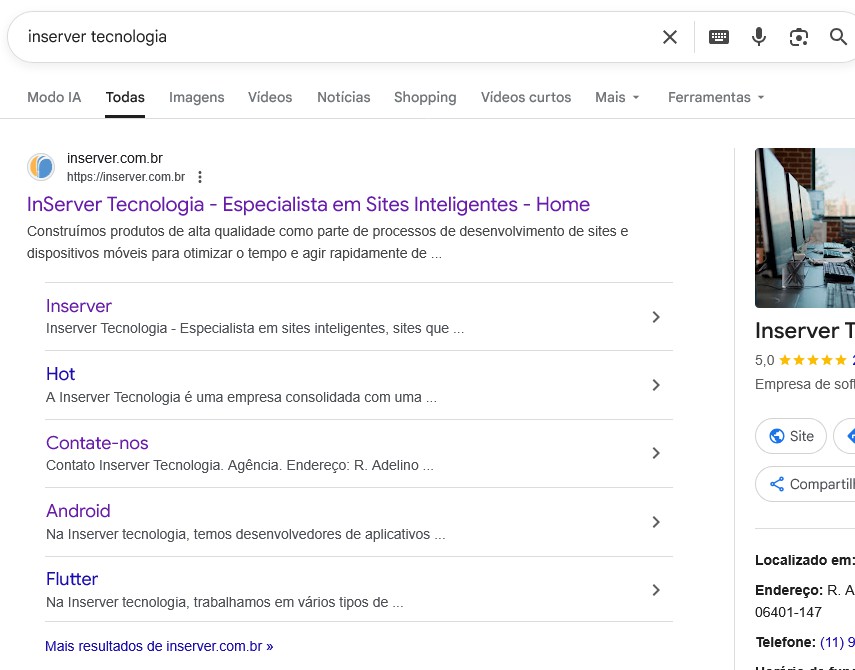Run the search via the magnifier icon
The image size is (855, 670).
[839, 37]
